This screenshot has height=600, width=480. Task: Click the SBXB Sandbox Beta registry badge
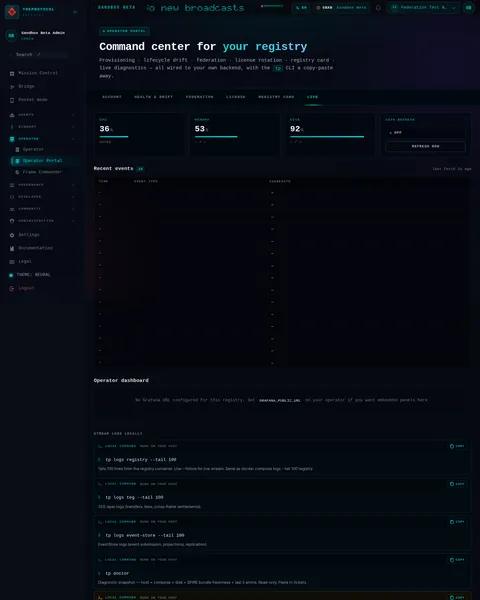341,8
